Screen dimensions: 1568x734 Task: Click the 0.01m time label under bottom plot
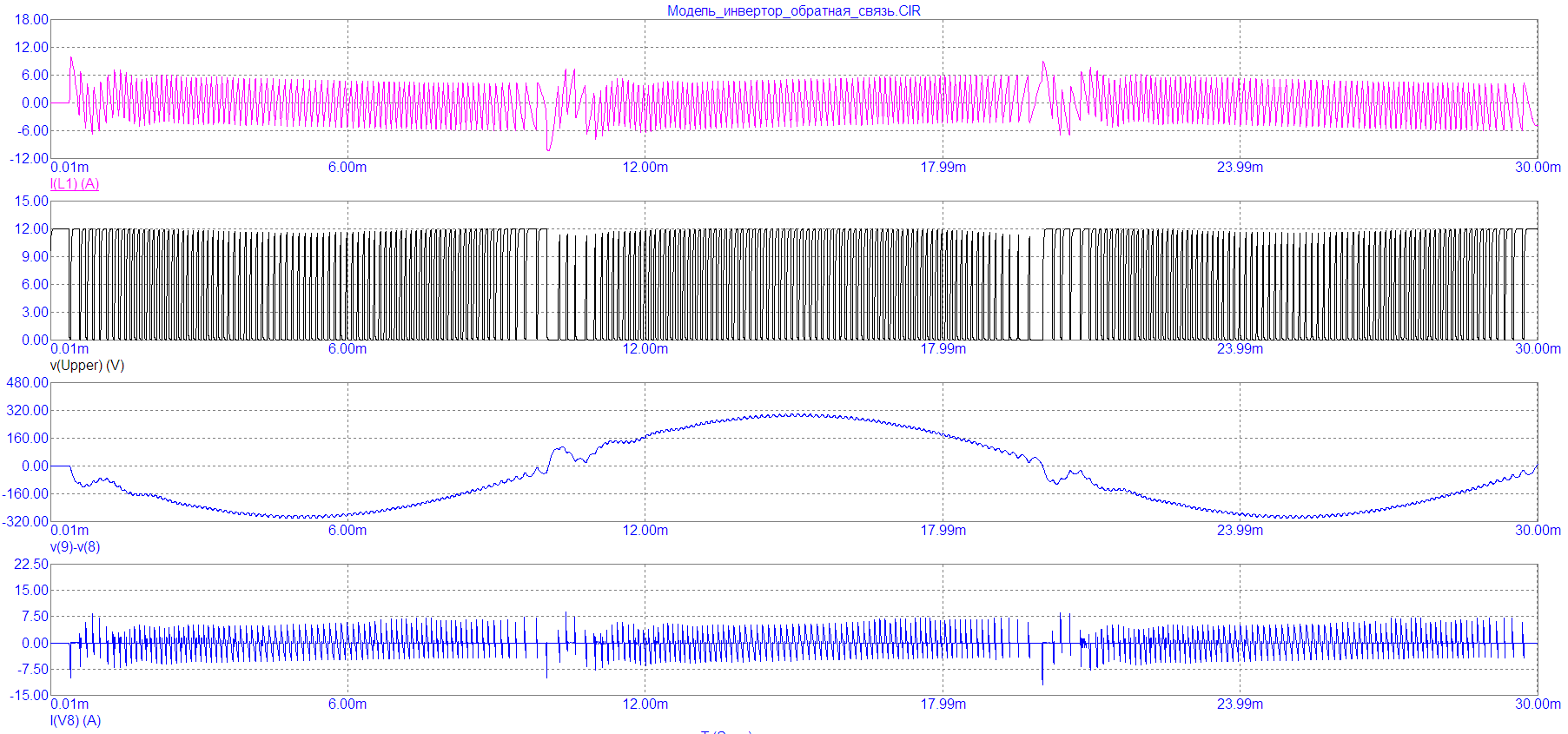pyautogui.click(x=69, y=704)
